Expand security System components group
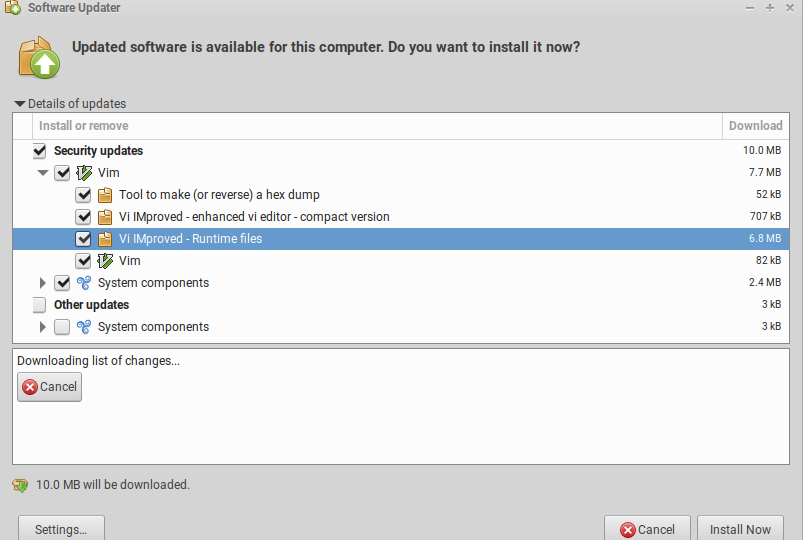The width and height of the screenshot is (803, 540). tap(43, 283)
